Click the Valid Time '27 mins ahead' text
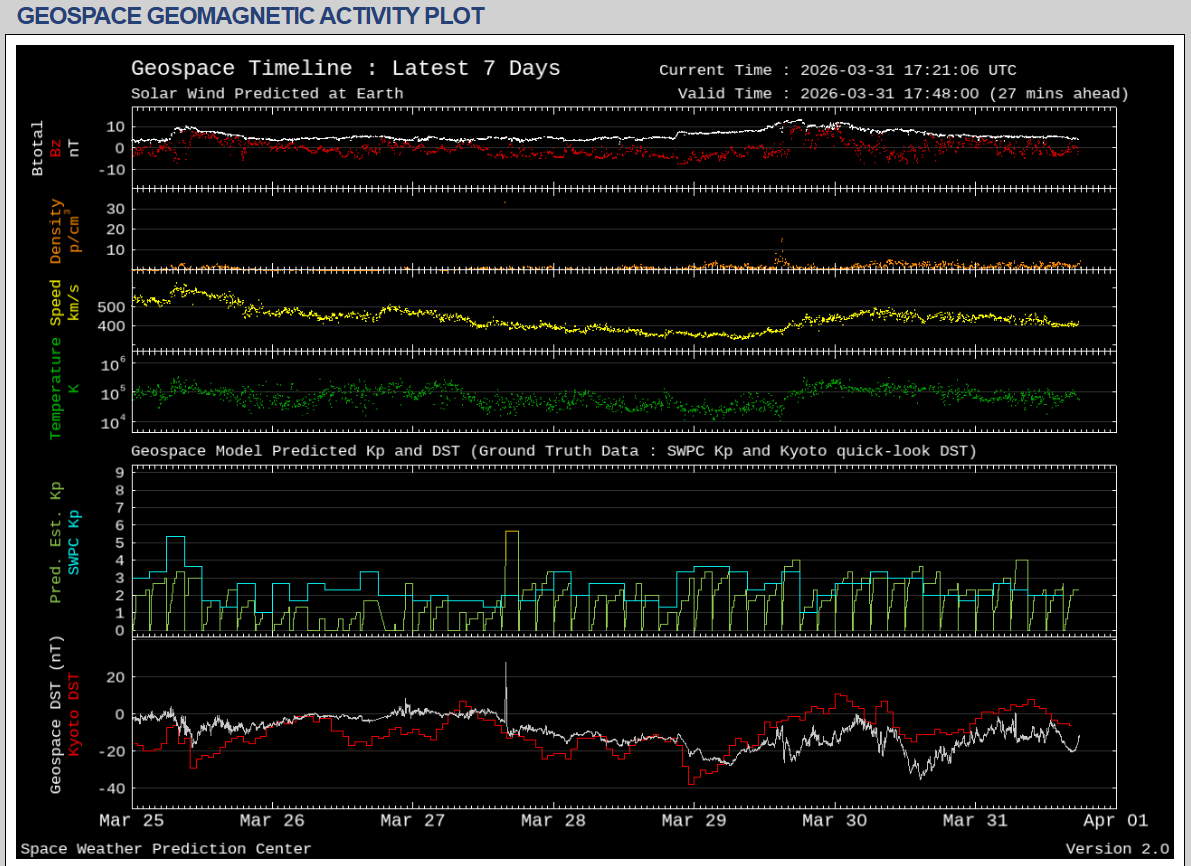This screenshot has height=866, width=1191. 1058,94
